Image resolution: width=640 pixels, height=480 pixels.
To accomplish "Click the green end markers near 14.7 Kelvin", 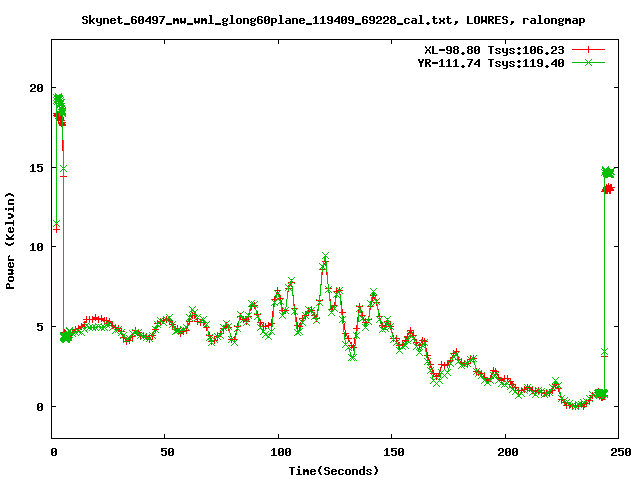I will point(607,172).
